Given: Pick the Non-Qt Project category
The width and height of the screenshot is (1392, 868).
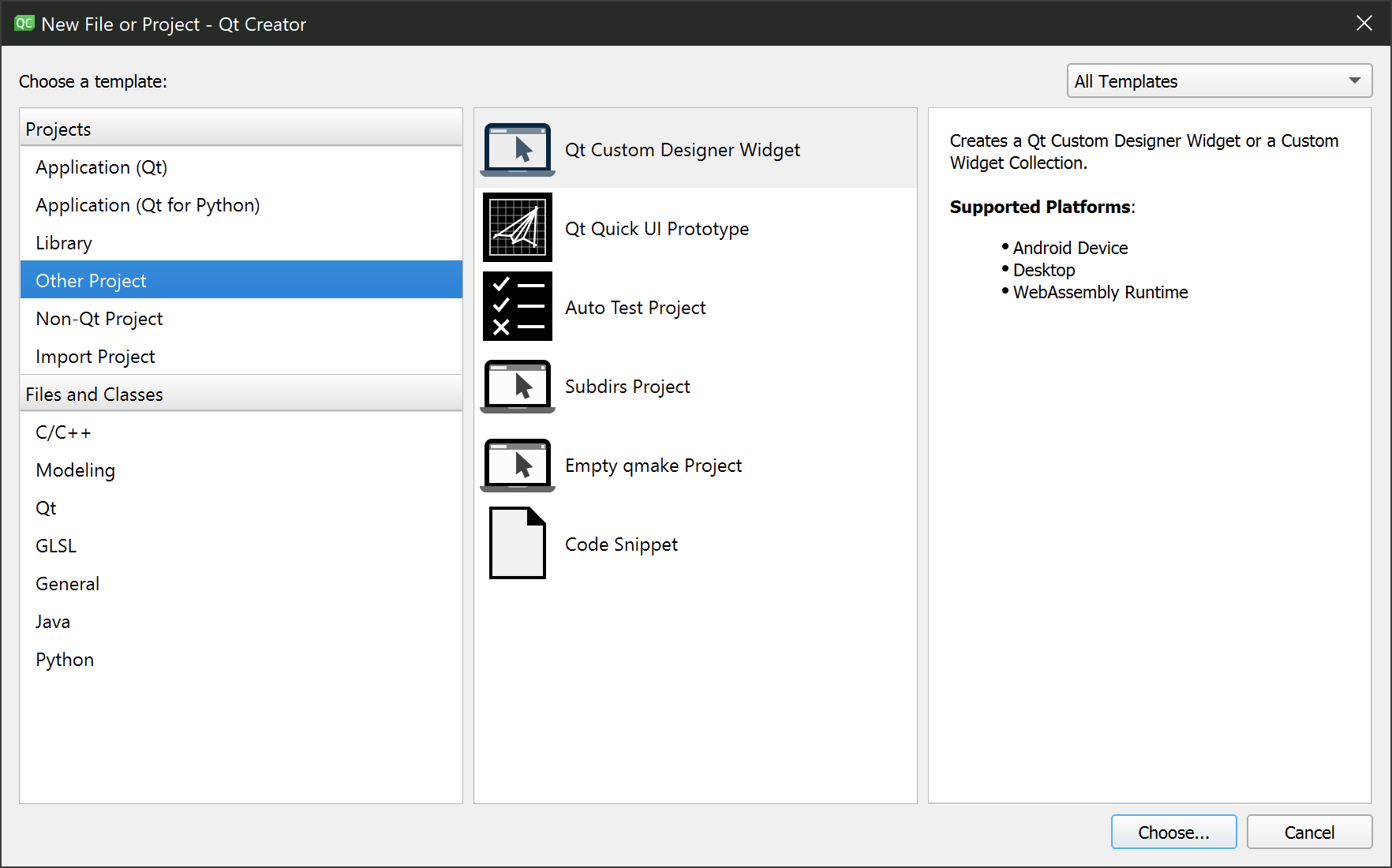Looking at the screenshot, I should click(99, 319).
